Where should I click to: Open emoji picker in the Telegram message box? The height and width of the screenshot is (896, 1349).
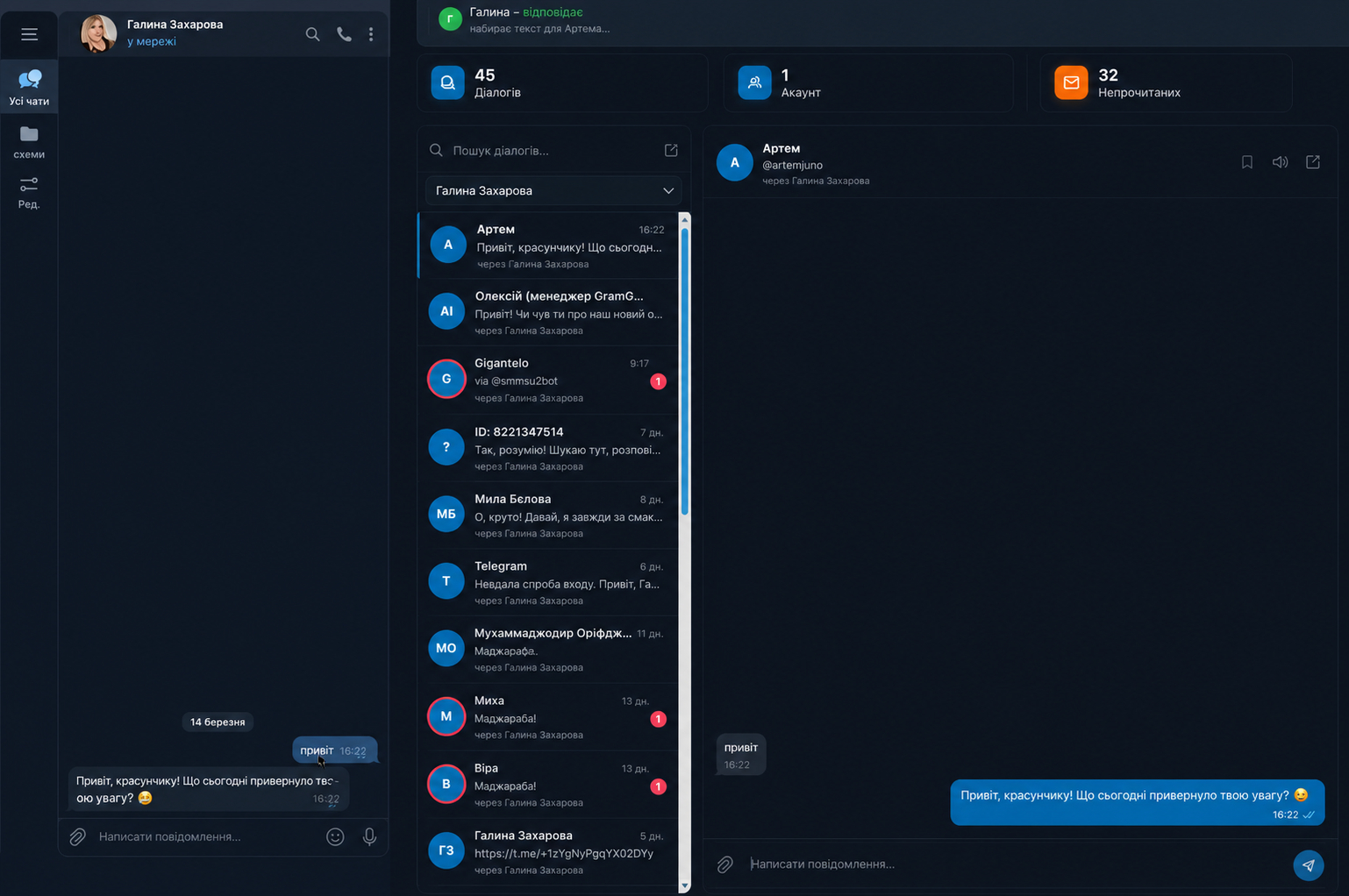coord(335,836)
